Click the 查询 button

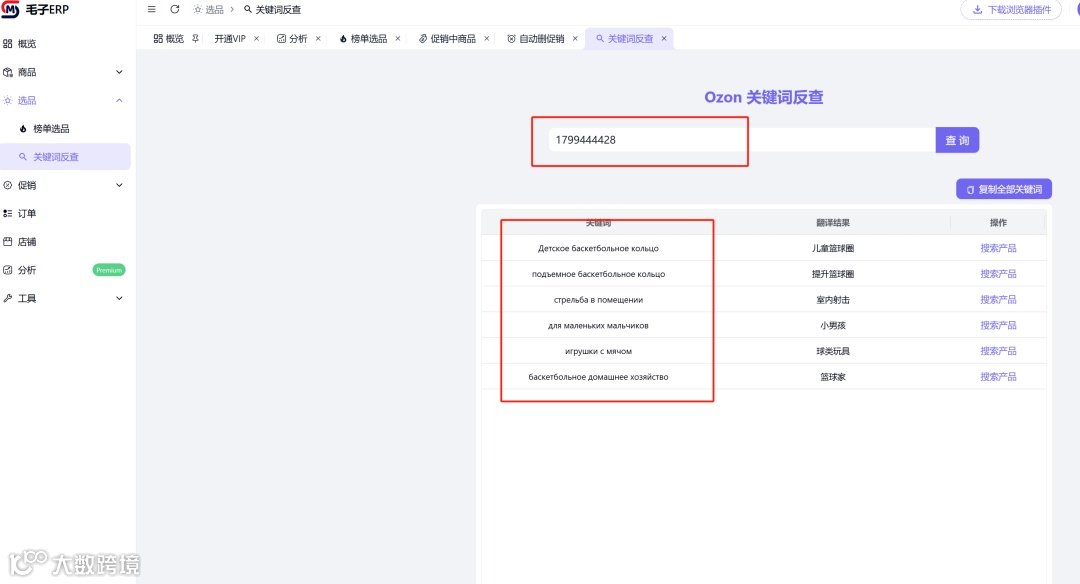957,140
